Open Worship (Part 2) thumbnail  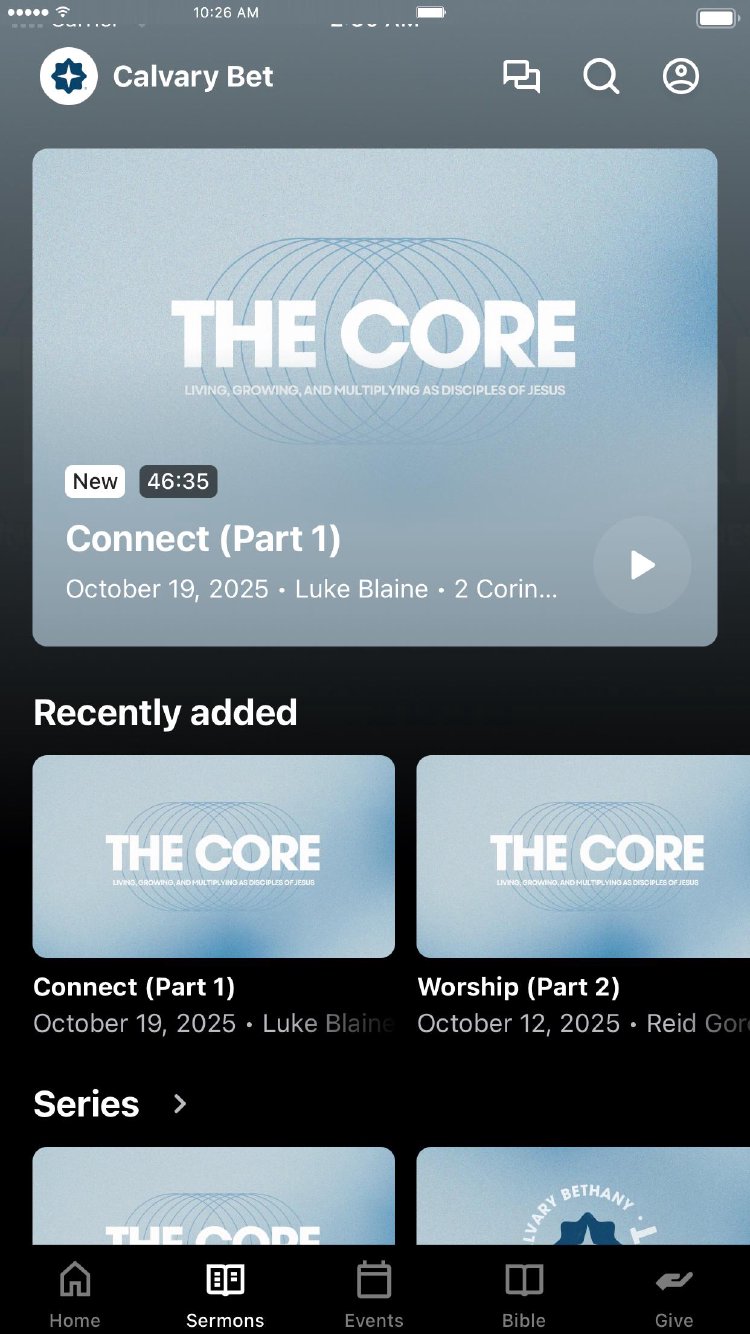tap(583, 856)
